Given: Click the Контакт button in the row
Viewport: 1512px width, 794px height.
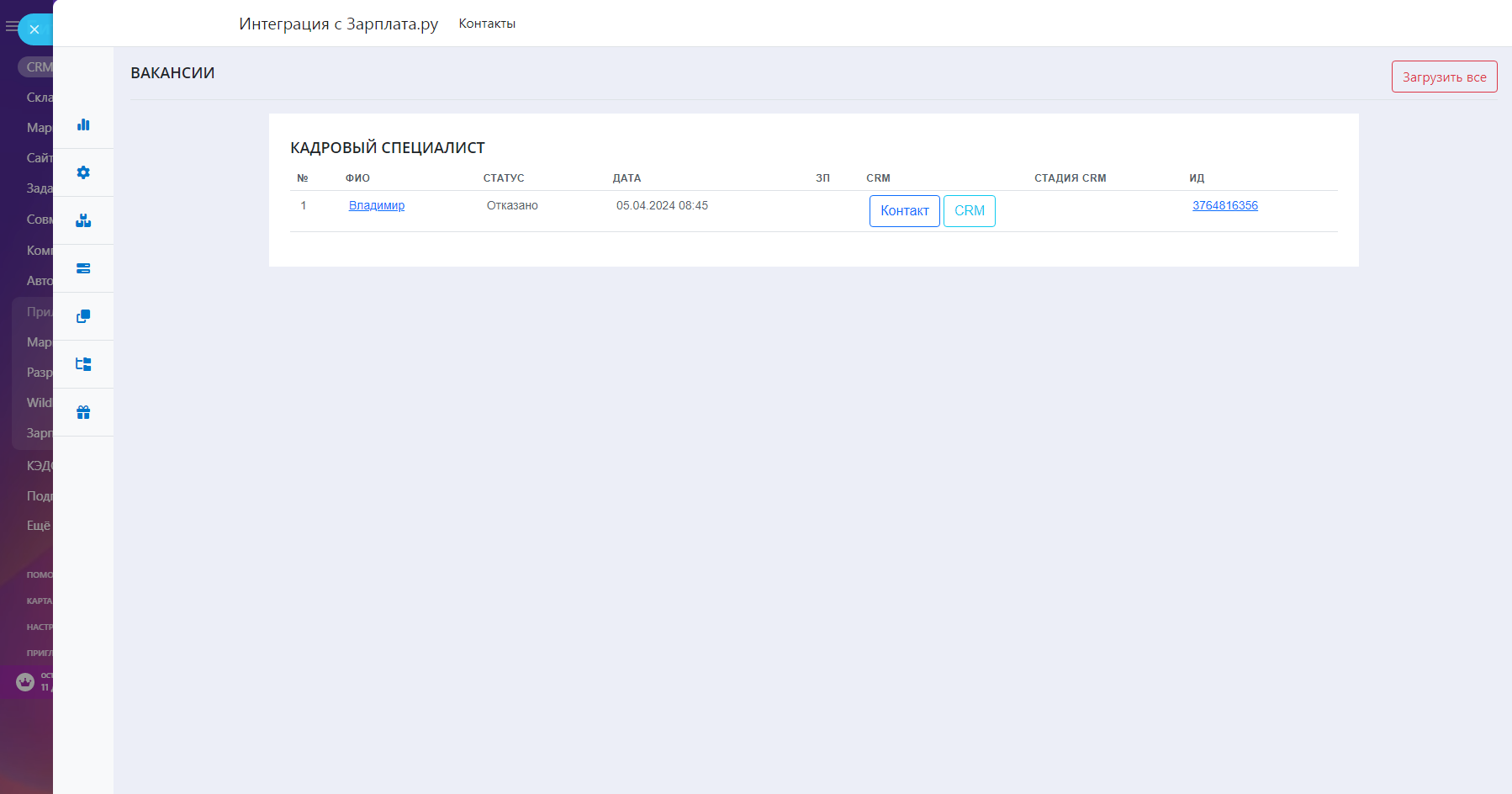Looking at the screenshot, I should (x=904, y=211).
